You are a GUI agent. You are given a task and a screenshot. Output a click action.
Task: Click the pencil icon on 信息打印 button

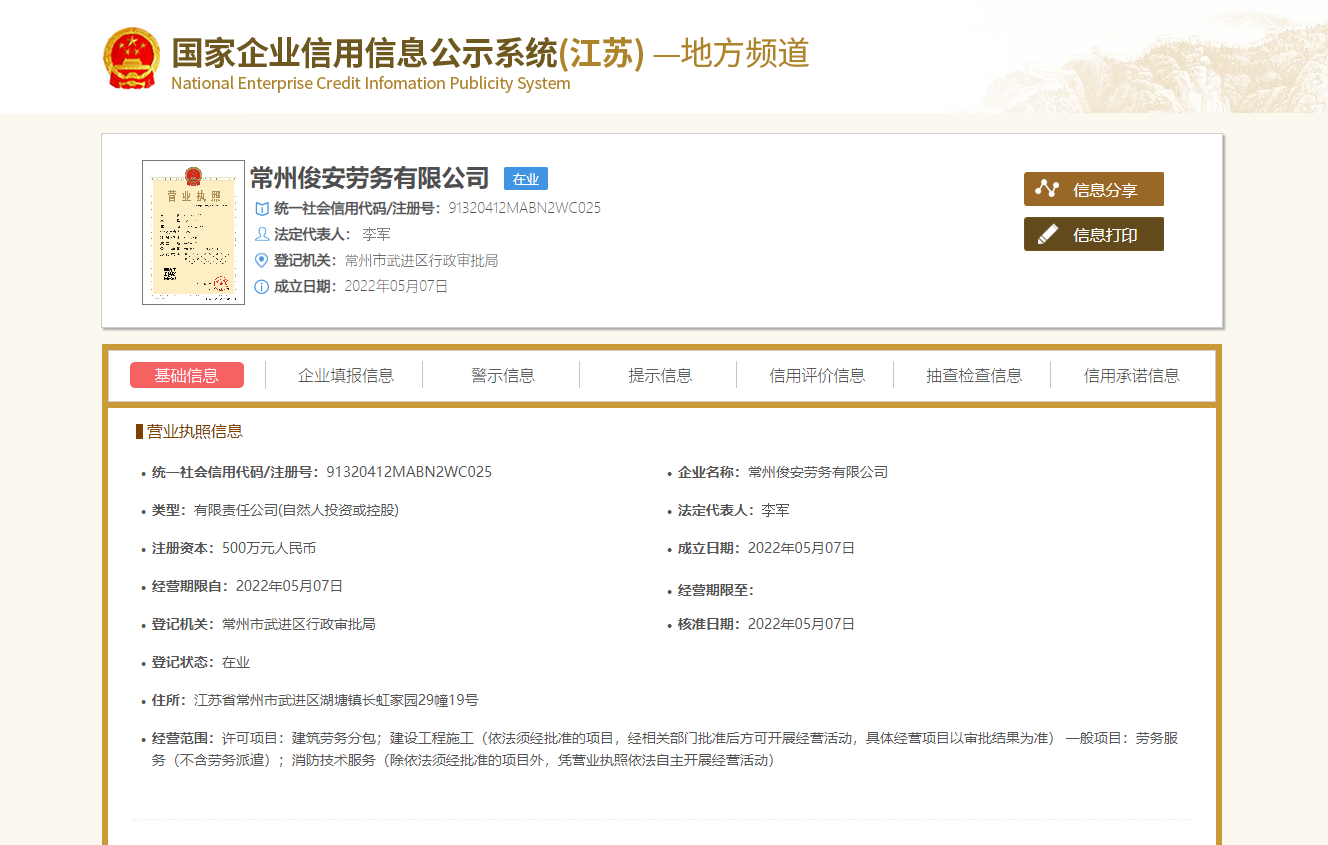[1047, 234]
